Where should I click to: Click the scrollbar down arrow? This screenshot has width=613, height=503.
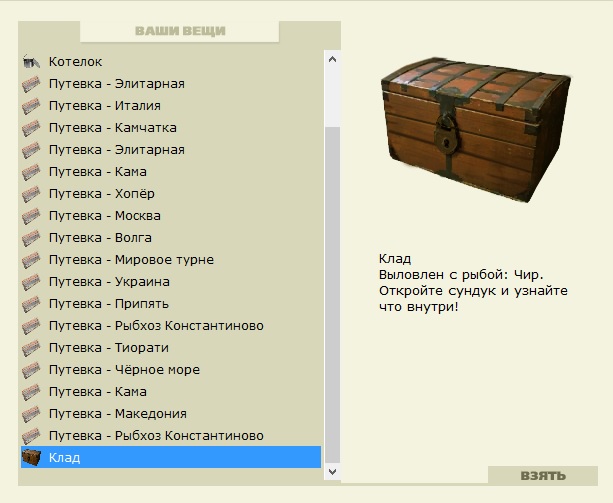click(x=332, y=471)
